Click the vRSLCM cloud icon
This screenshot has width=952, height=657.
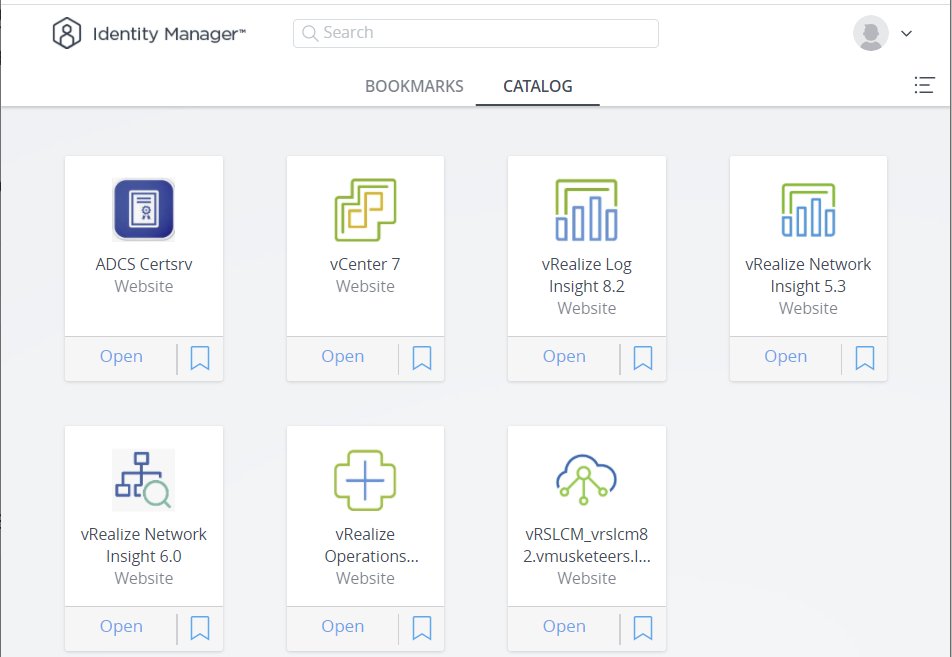tap(586, 480)
